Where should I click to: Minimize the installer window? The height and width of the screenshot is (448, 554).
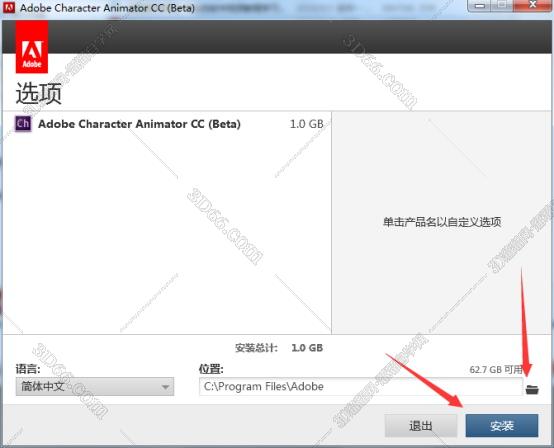(480, 6)
